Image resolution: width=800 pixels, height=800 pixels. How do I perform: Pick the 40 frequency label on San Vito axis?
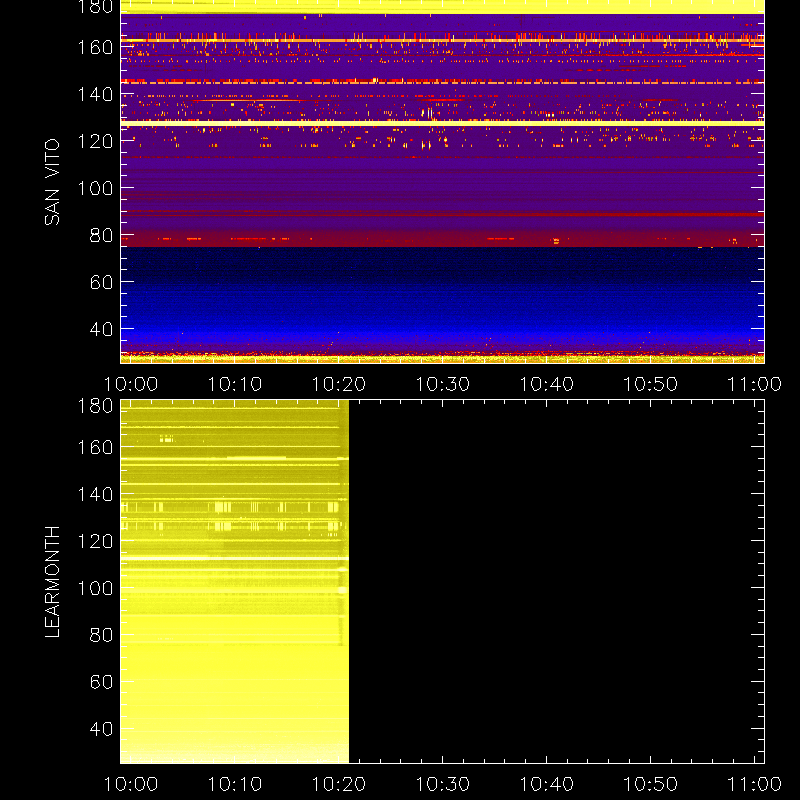click(102, 329)
